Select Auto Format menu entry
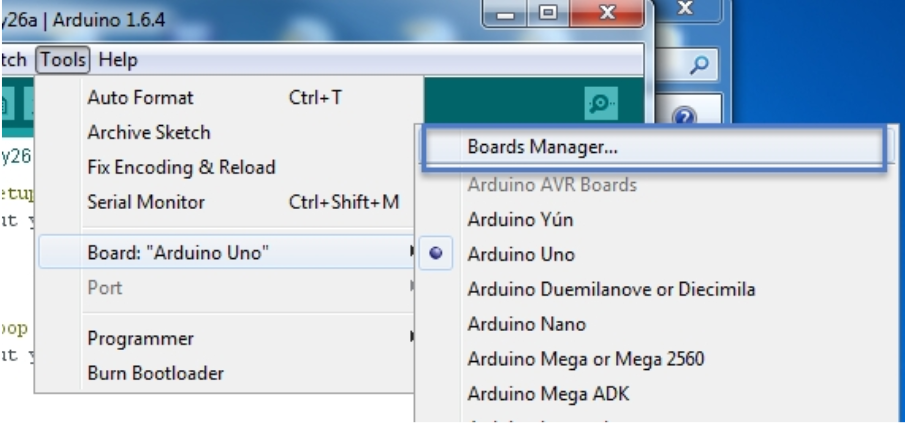The image size is (905, 423). [229, 98]
